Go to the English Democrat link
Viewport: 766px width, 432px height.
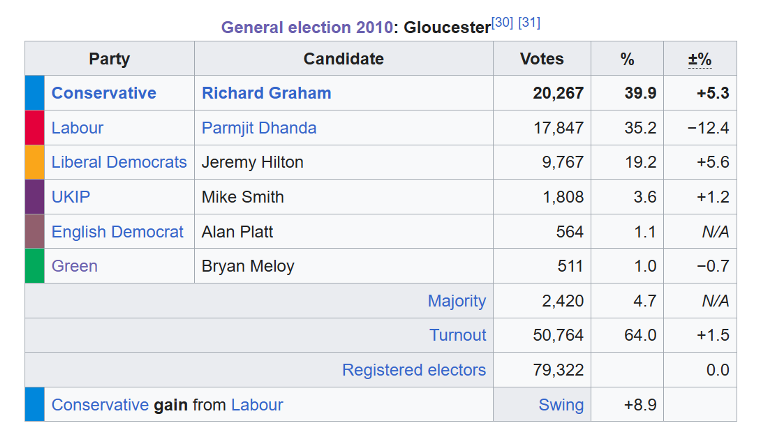117,232
